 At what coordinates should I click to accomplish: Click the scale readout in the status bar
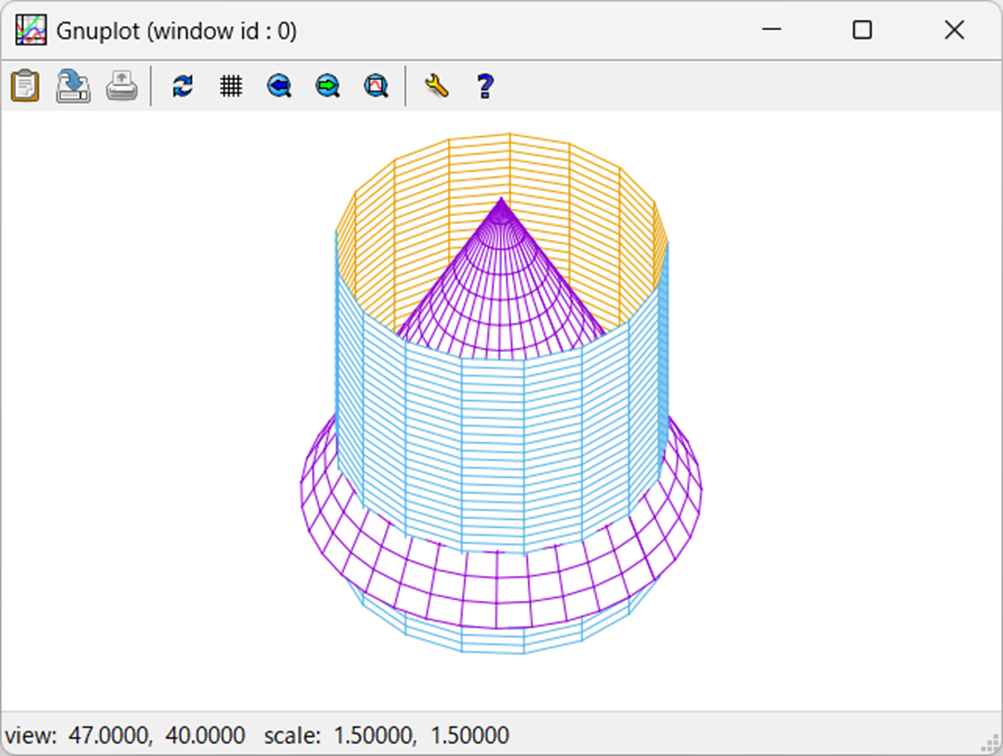point(385,734)
